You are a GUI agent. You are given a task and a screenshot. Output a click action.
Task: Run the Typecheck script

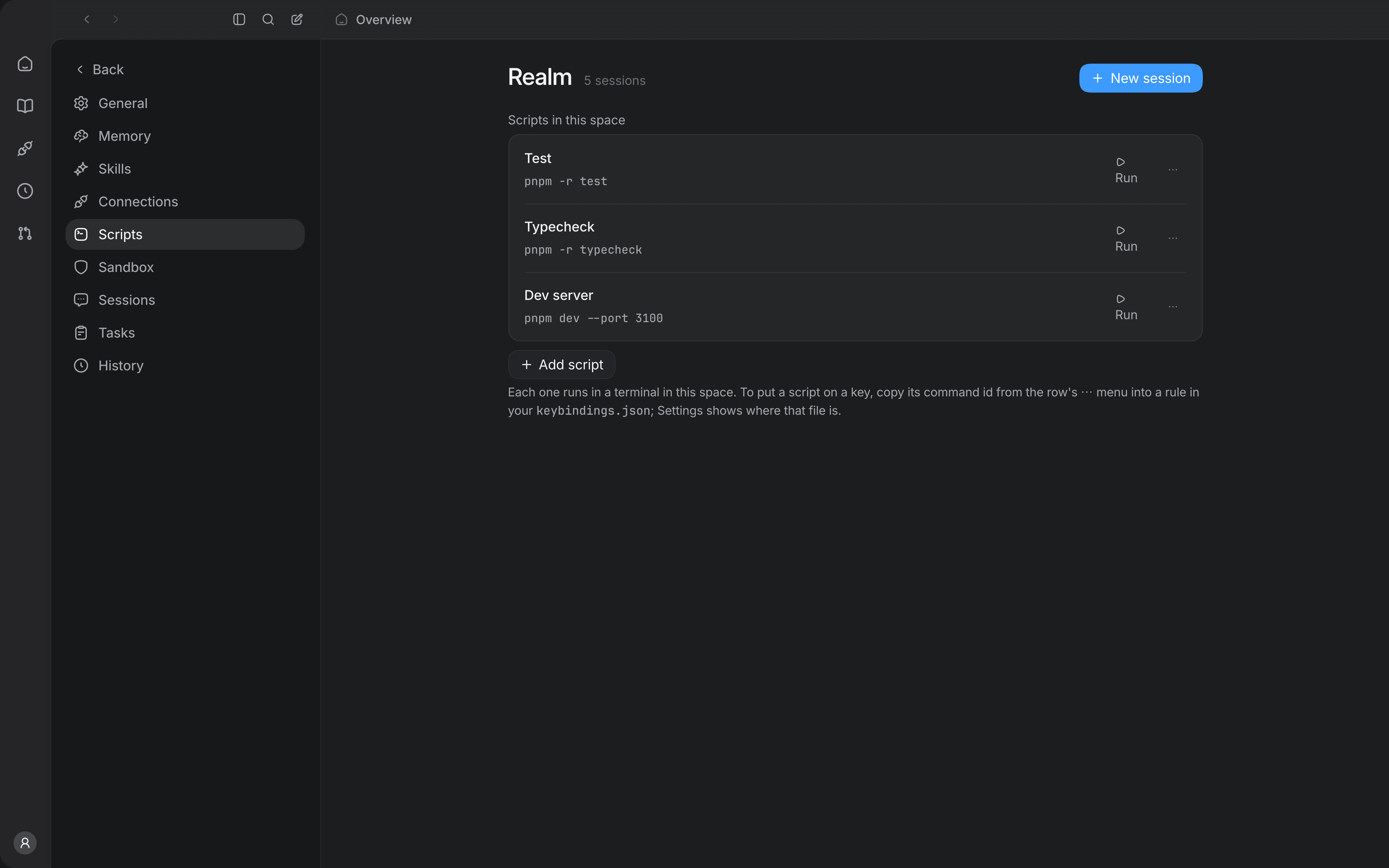(x=1126, y=238)
